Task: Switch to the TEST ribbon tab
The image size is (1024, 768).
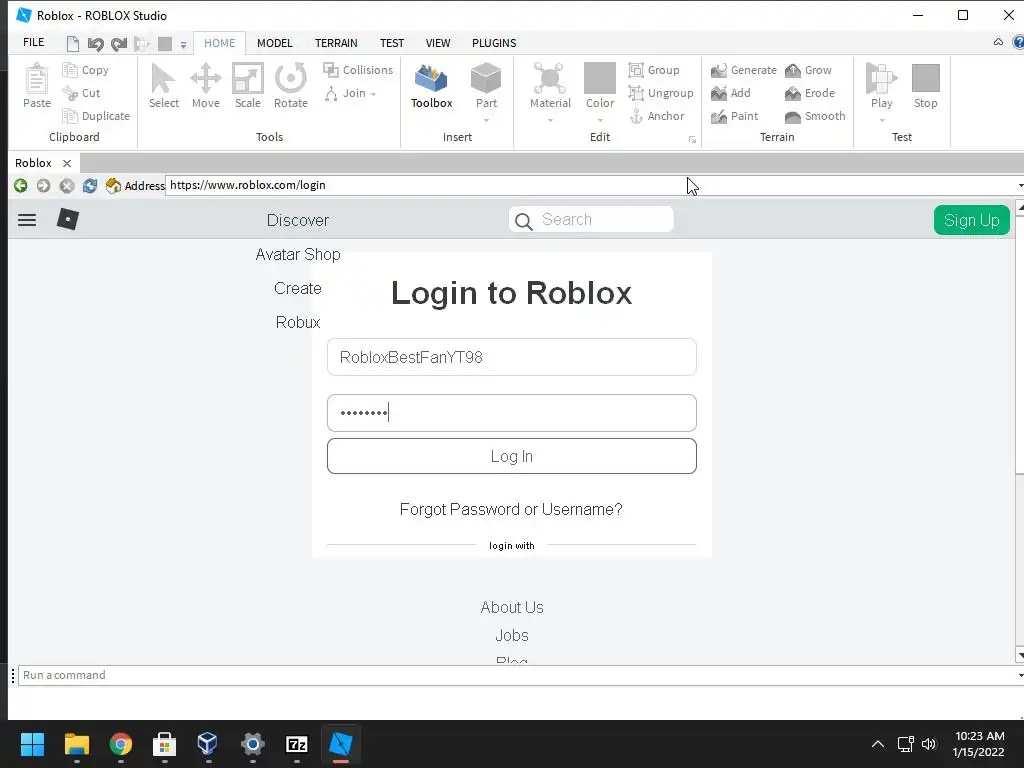Action: click(392, 43)
